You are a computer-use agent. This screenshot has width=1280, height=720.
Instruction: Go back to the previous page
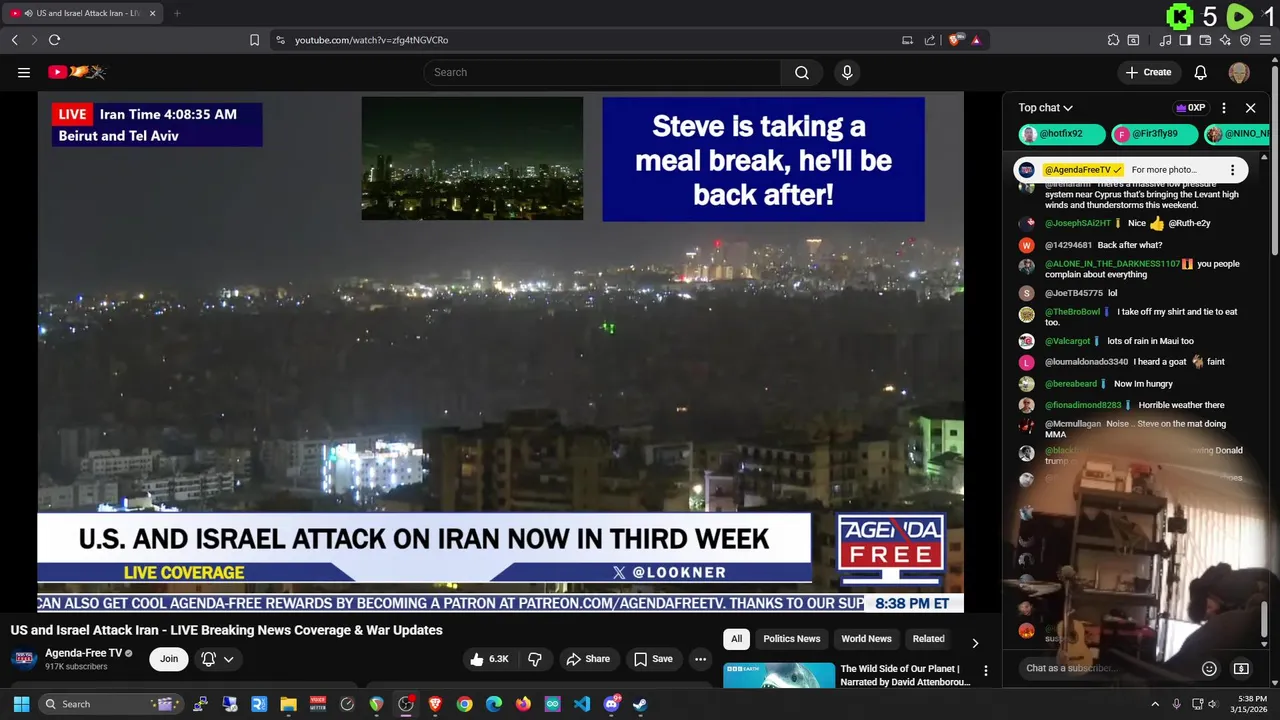[14, 40]
